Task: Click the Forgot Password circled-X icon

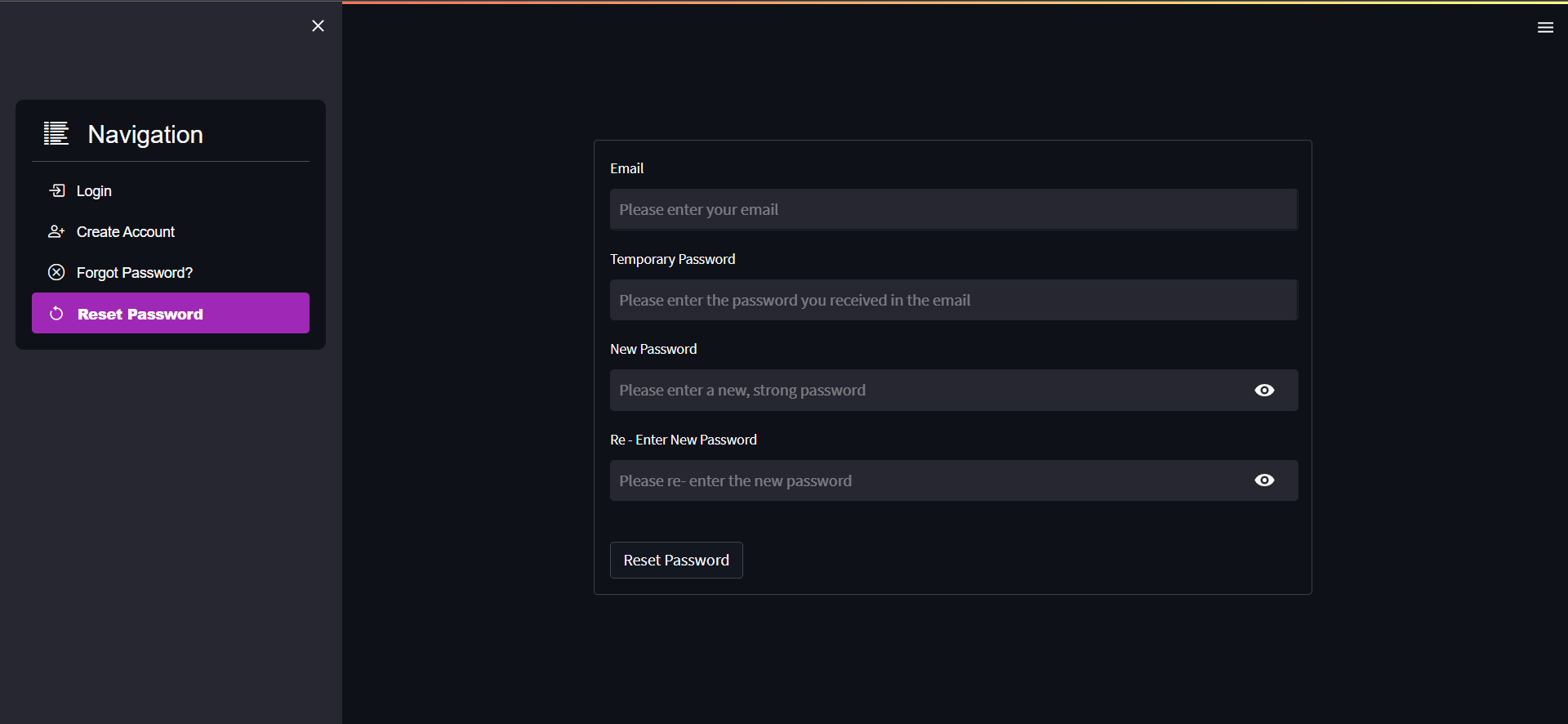Action: [56, 272]
